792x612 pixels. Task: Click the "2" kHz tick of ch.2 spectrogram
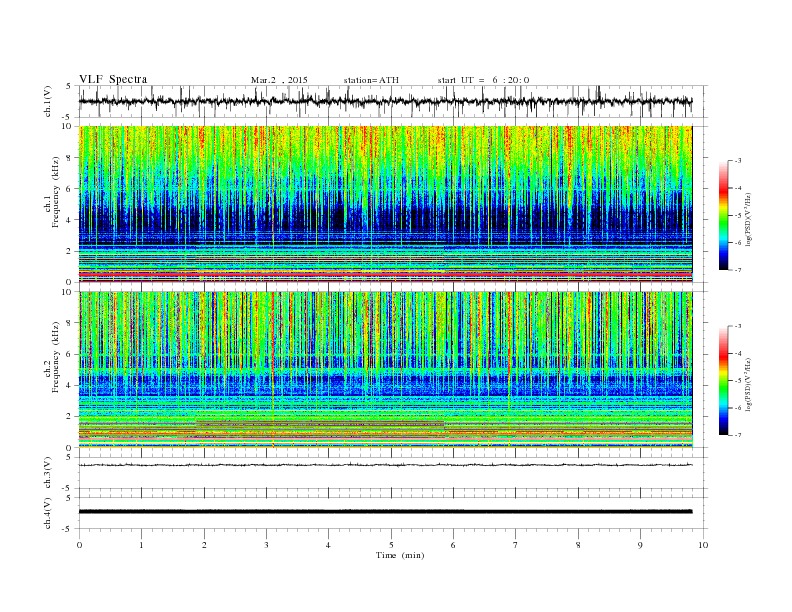click(x=70, y=417)
